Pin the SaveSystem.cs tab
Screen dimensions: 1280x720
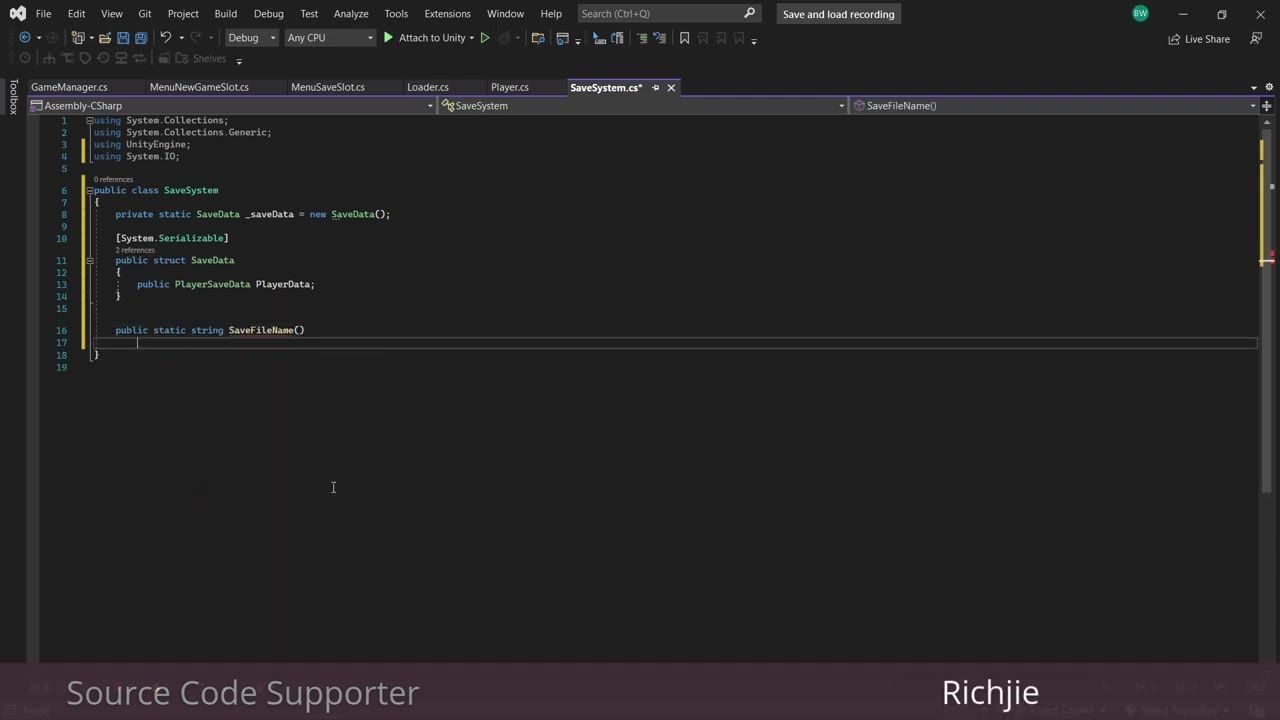pyautogui.click(x=655, y=88)
